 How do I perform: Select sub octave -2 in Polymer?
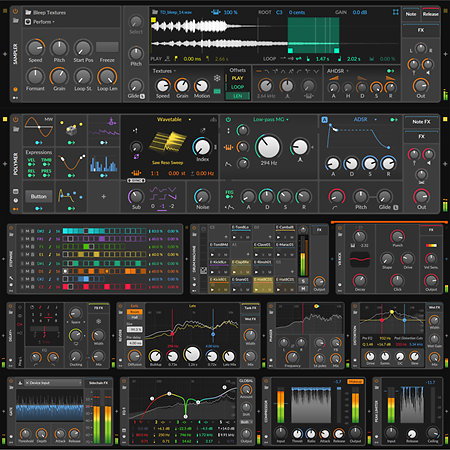click(x=172, y=206)
